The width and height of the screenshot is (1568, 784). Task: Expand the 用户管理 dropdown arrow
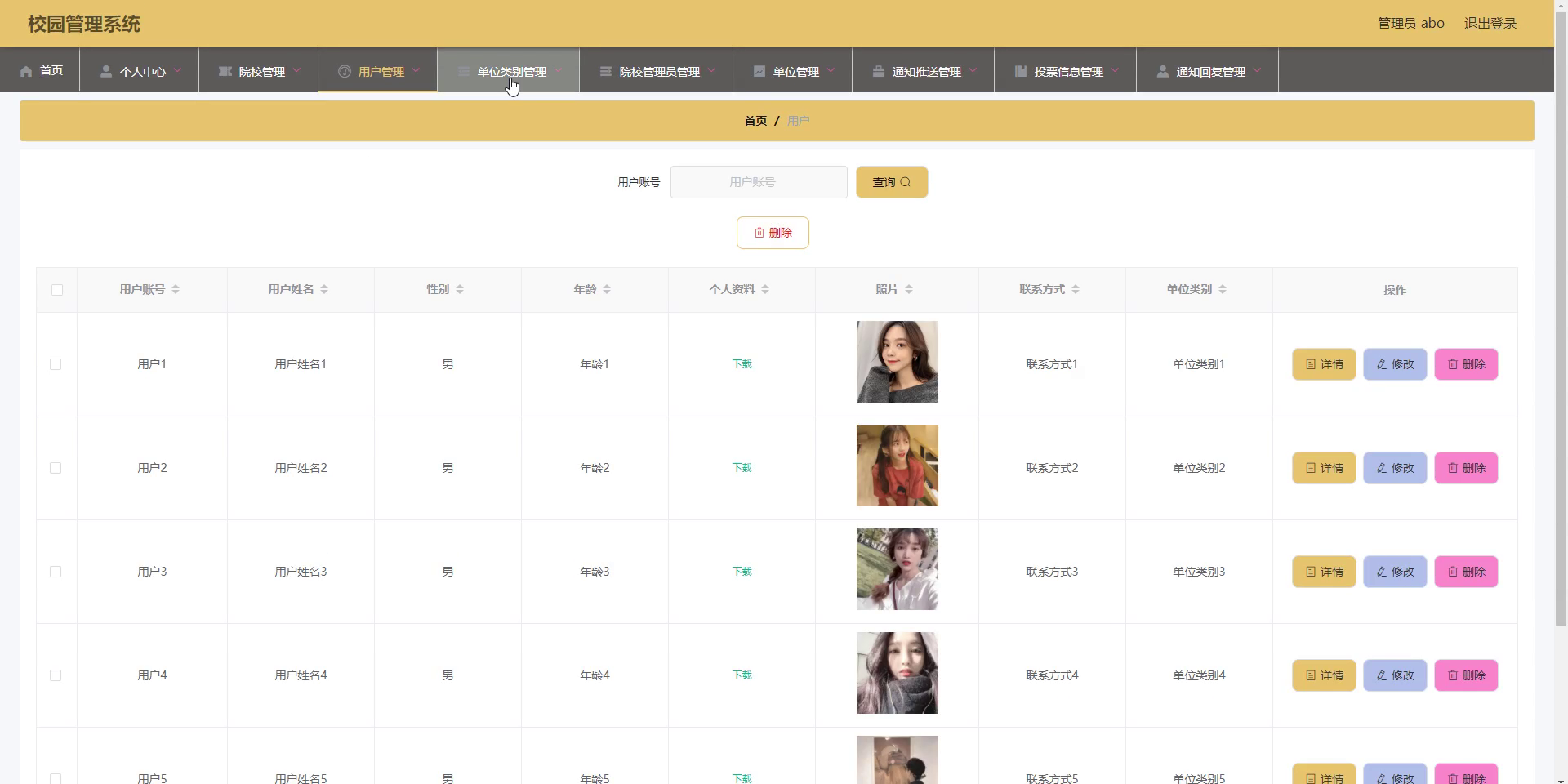pos(416,70)
